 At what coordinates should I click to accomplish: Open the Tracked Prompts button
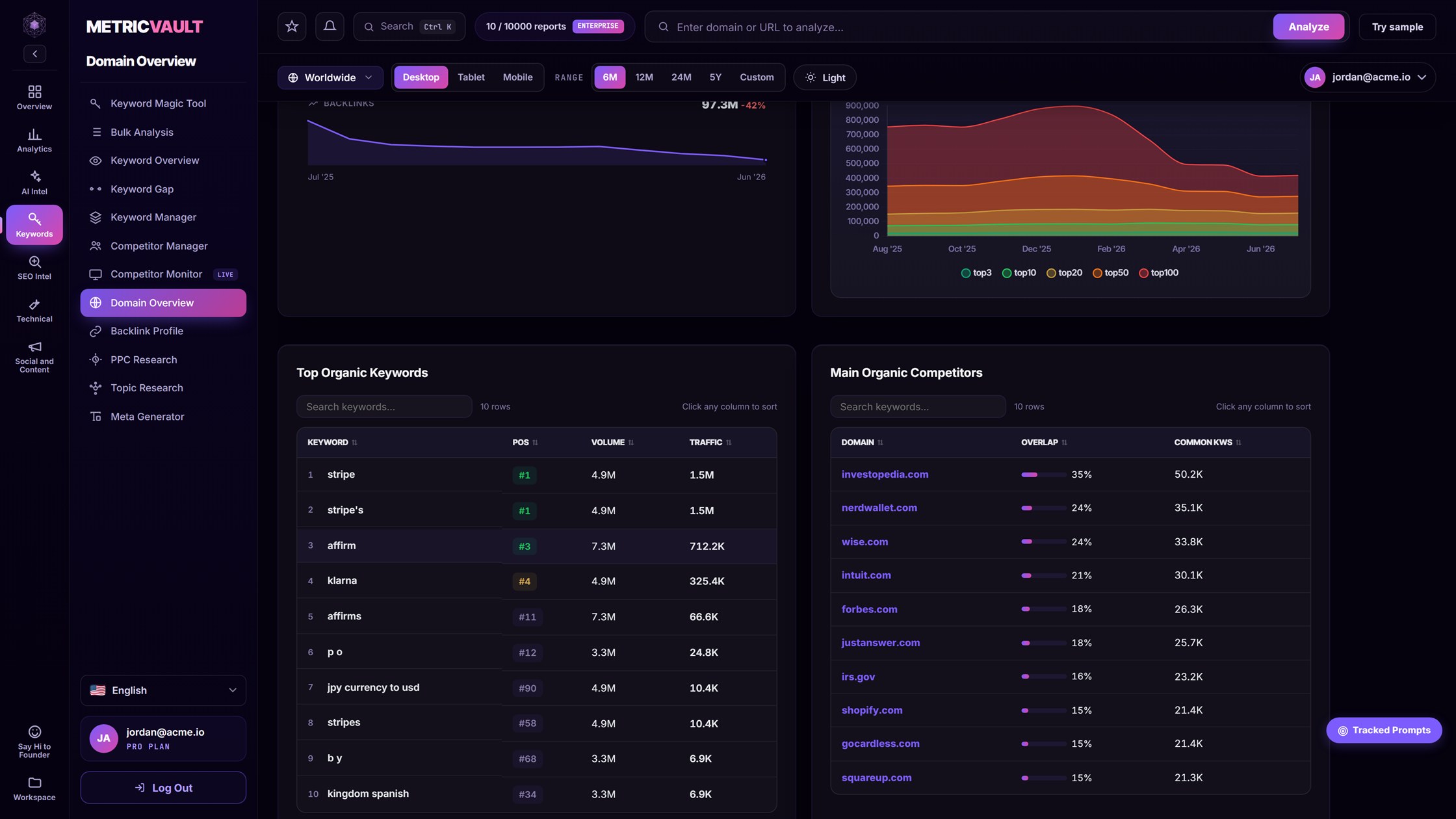[1384, 731]
